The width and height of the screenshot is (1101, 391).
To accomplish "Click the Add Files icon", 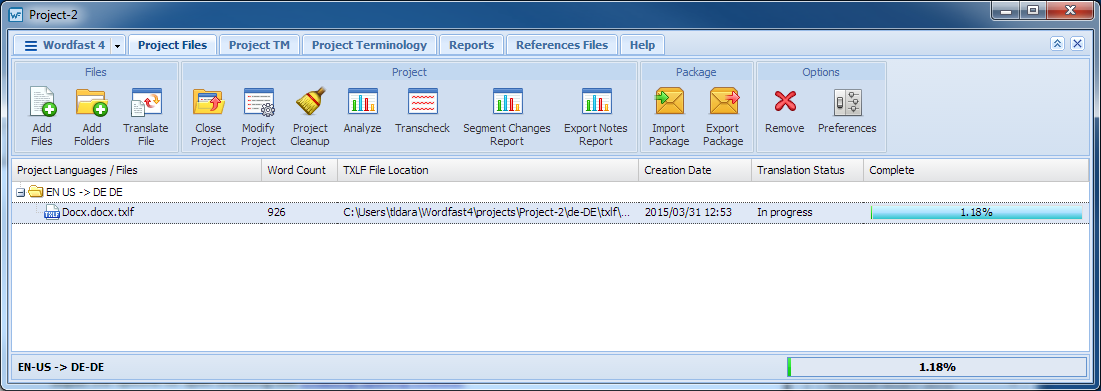I will tap(42, 102).
